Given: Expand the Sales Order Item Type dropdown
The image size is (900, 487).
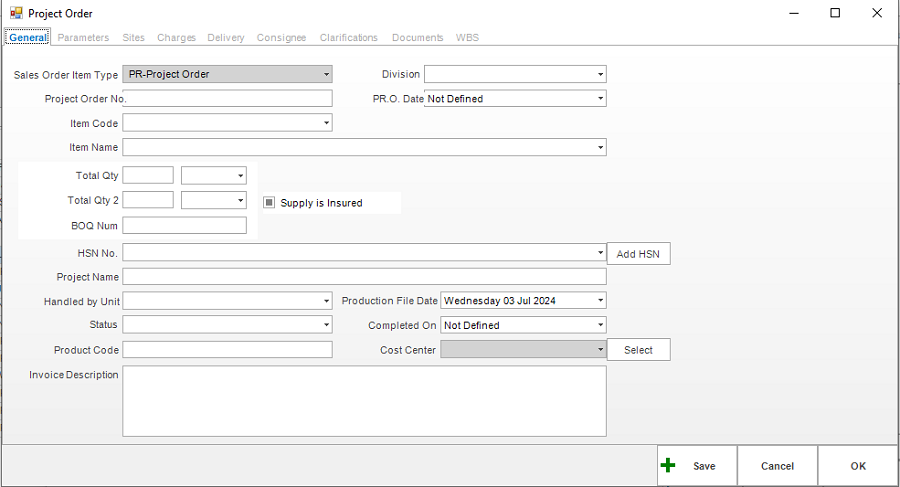Looking at the screenshot, I should [x=326, y=74].
